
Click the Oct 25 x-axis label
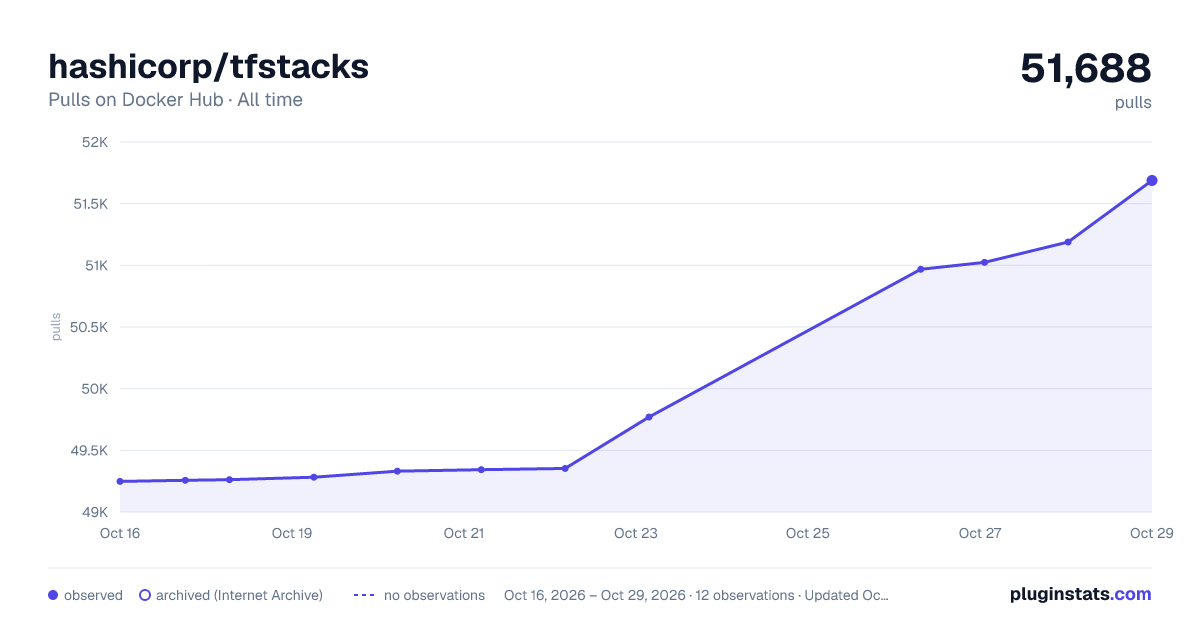point(808,533)
